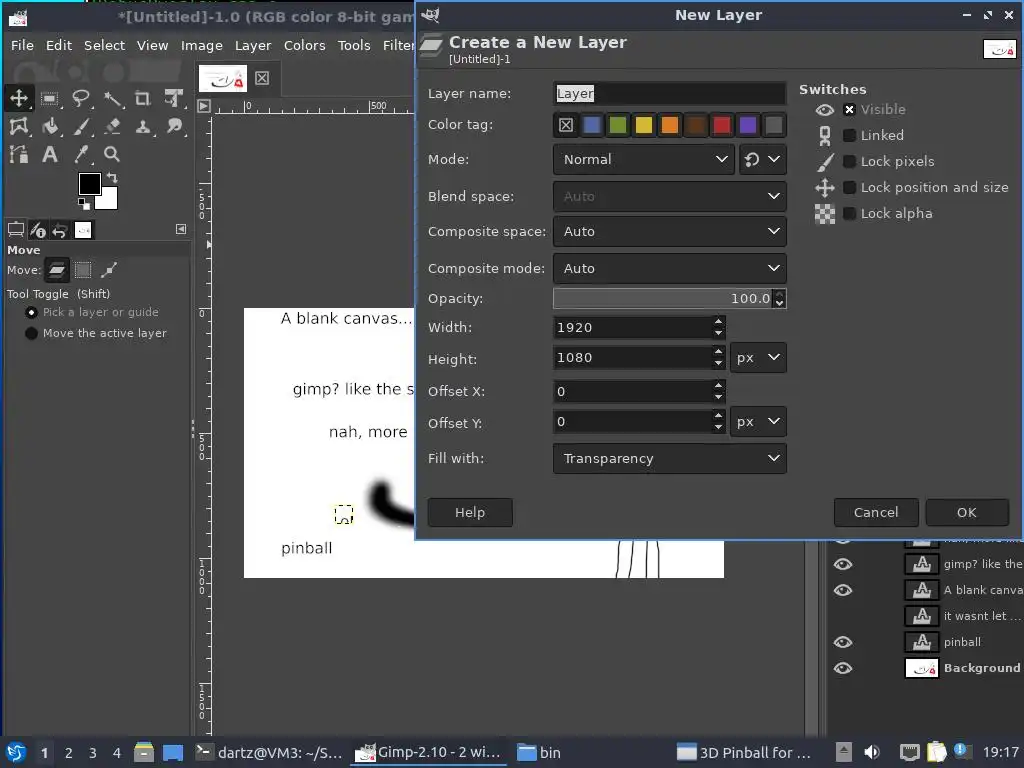
Task: Select the Paintbrush tool
Action: pyautogui.click(x=81, y=126)
